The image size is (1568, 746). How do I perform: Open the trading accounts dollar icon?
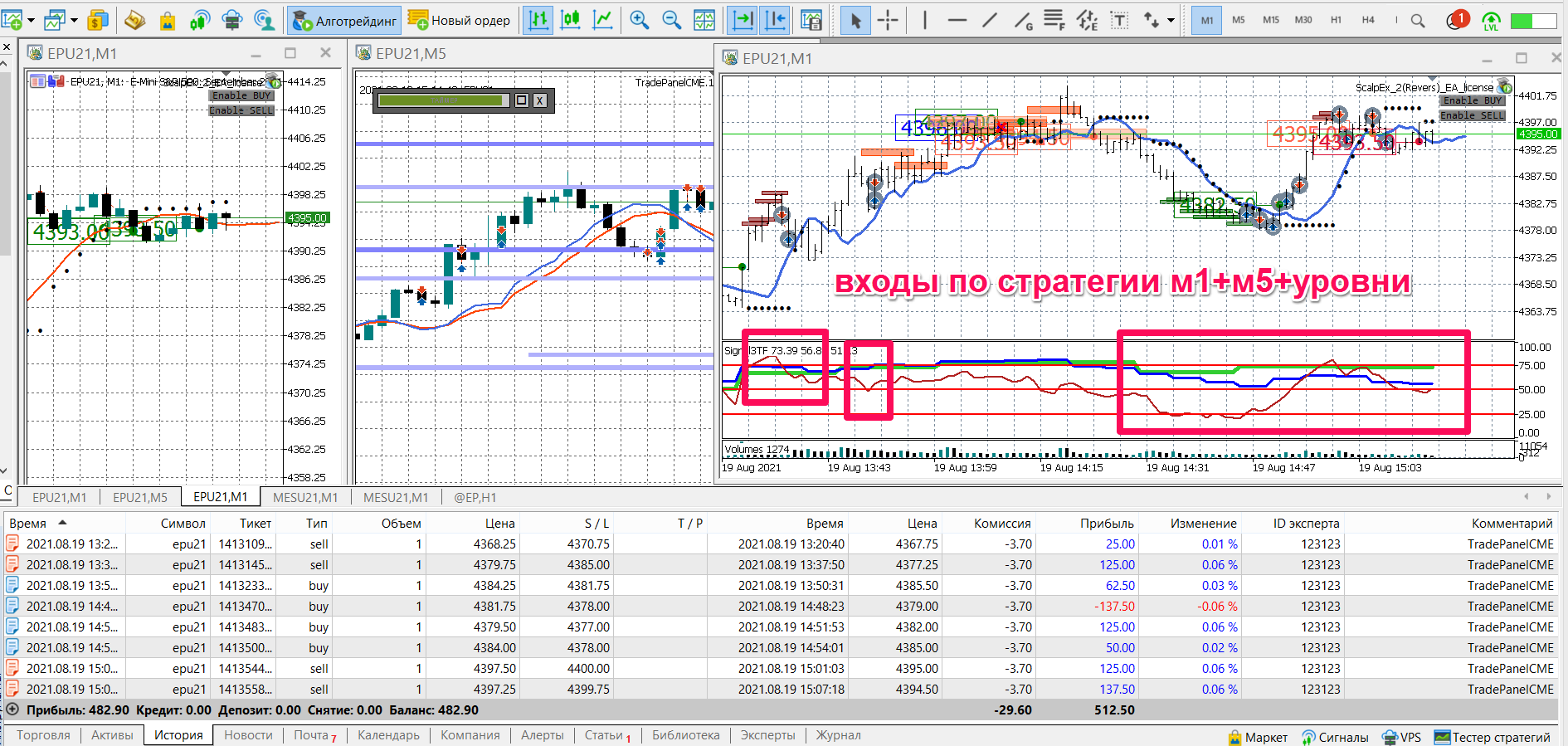pos(98,20)
